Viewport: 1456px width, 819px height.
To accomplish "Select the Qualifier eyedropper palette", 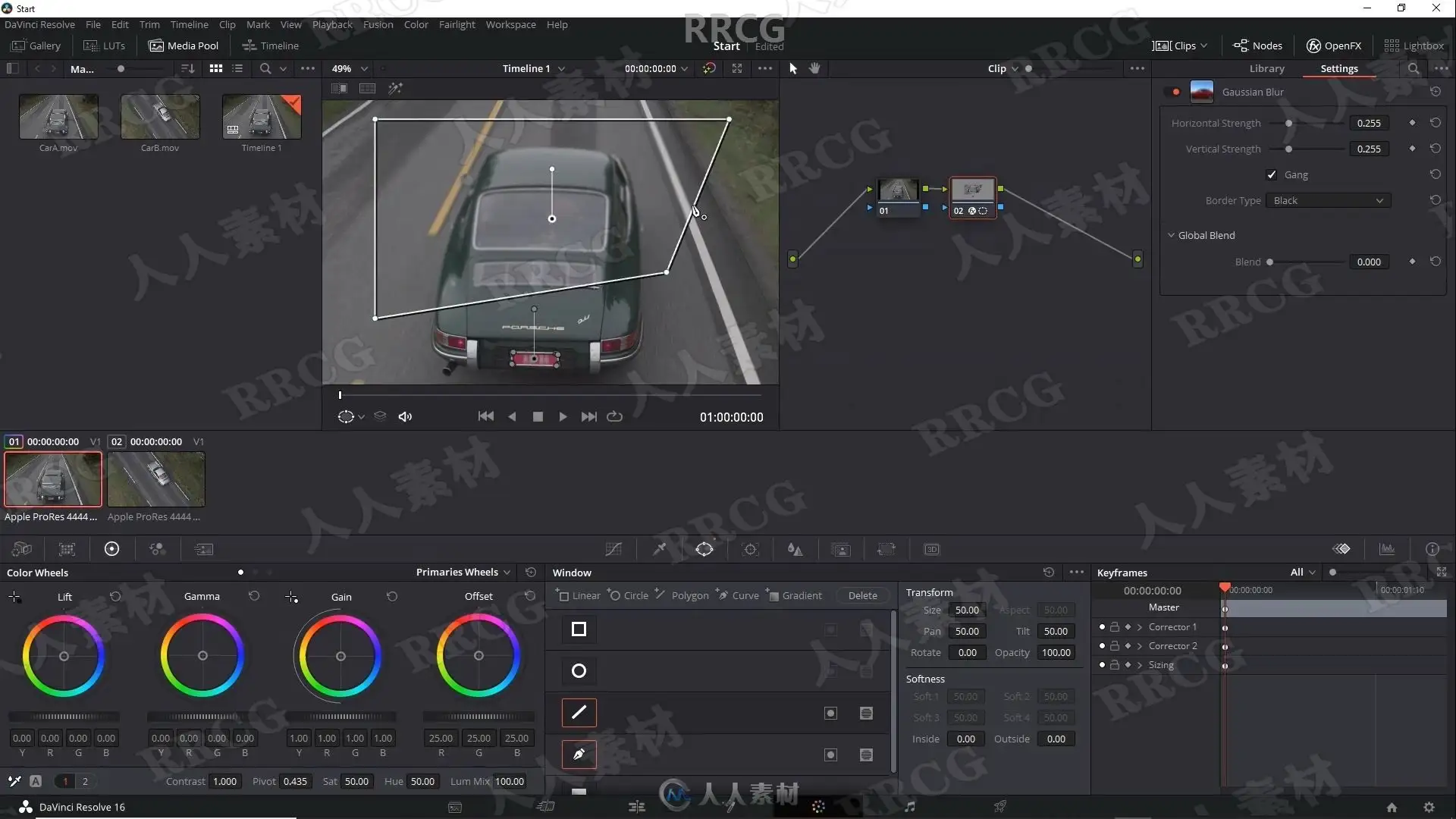I will tap(660, 549).
